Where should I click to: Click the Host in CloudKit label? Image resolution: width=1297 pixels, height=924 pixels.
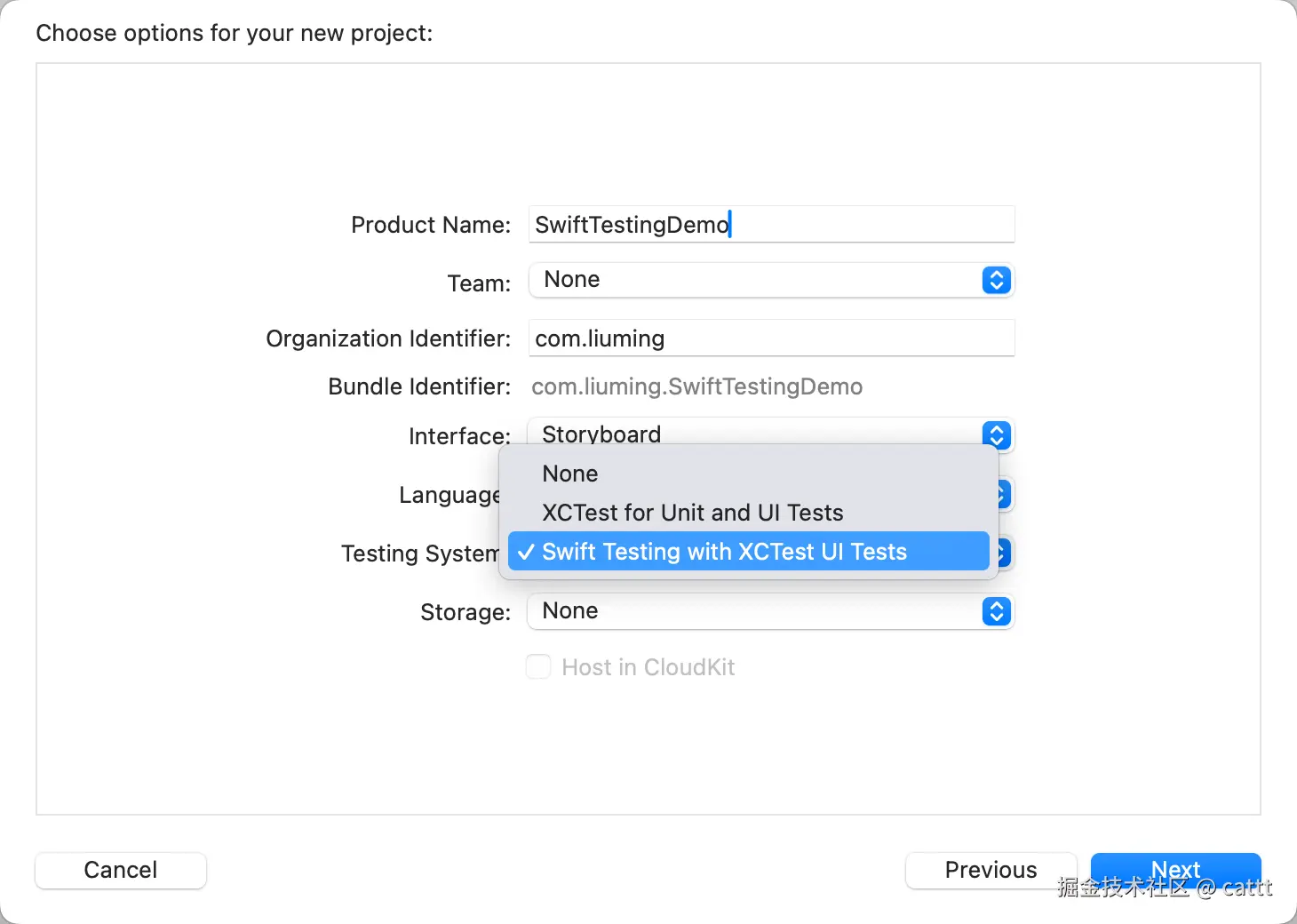pyautogui.click(x=648, y=667)
